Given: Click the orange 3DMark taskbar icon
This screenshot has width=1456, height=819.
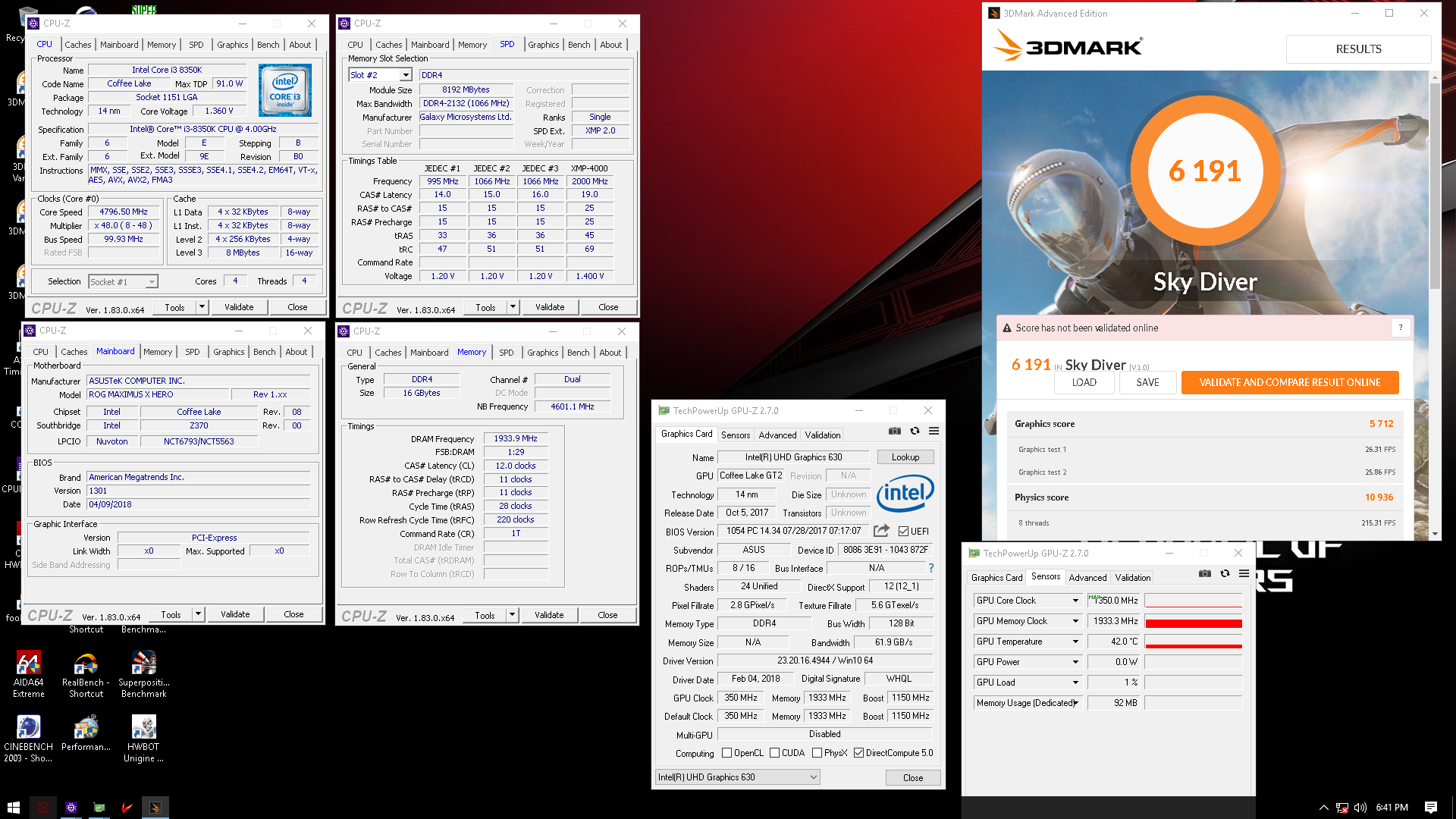Looking at the screenshot, I should point(155,808).
